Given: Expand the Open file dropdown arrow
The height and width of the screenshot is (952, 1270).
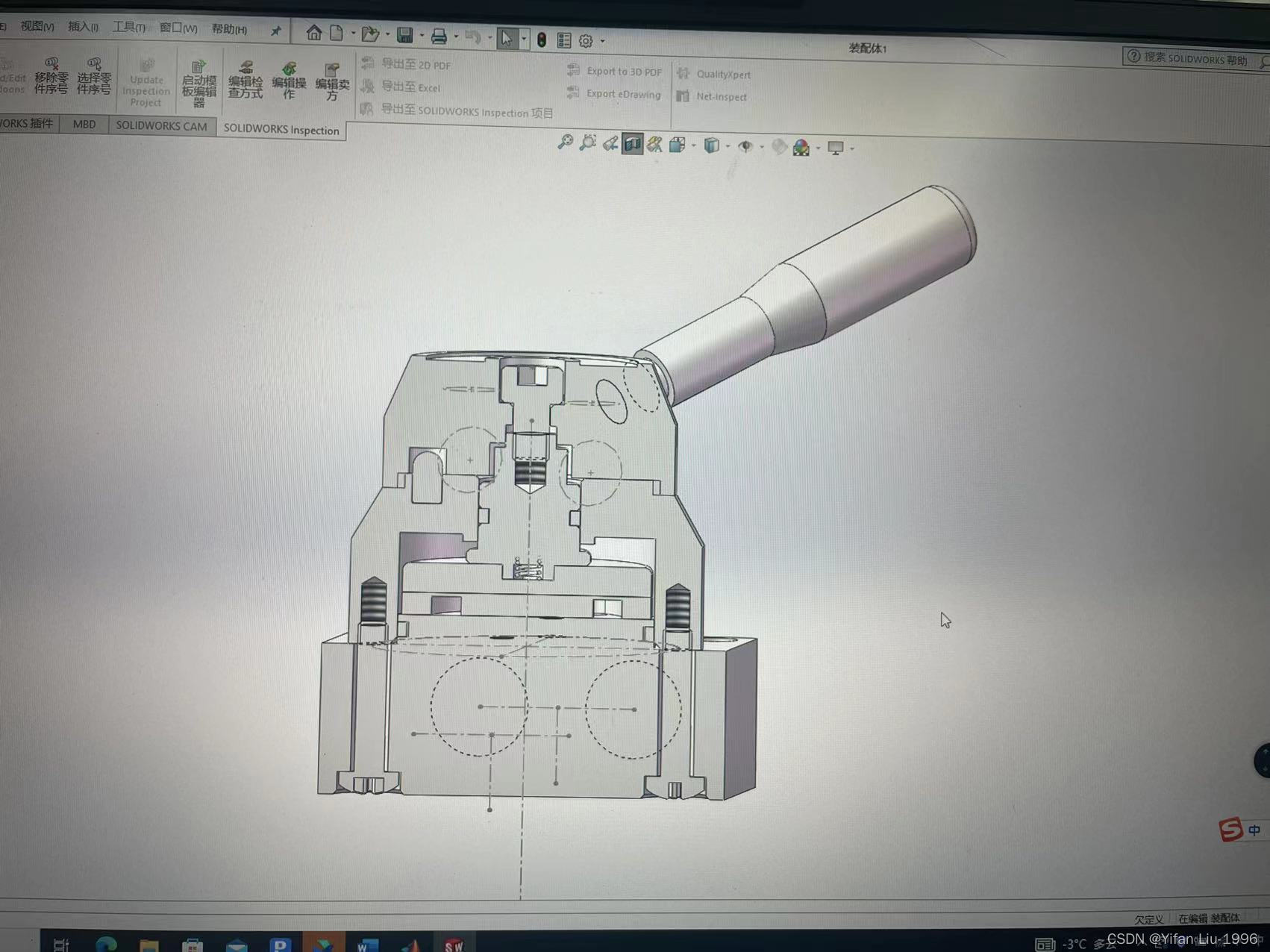Looking at the screenshot, I should point(387,34).
